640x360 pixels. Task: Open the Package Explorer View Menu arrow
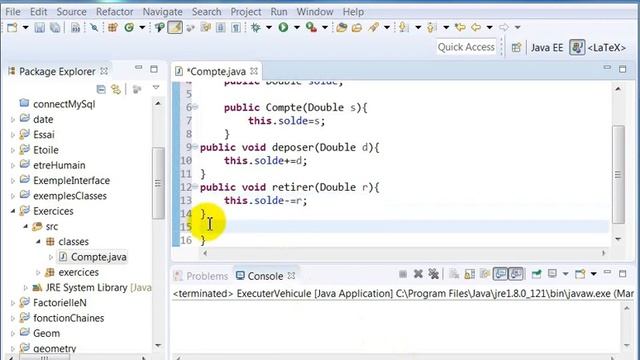pyautogui.click(x=156, y=88)
